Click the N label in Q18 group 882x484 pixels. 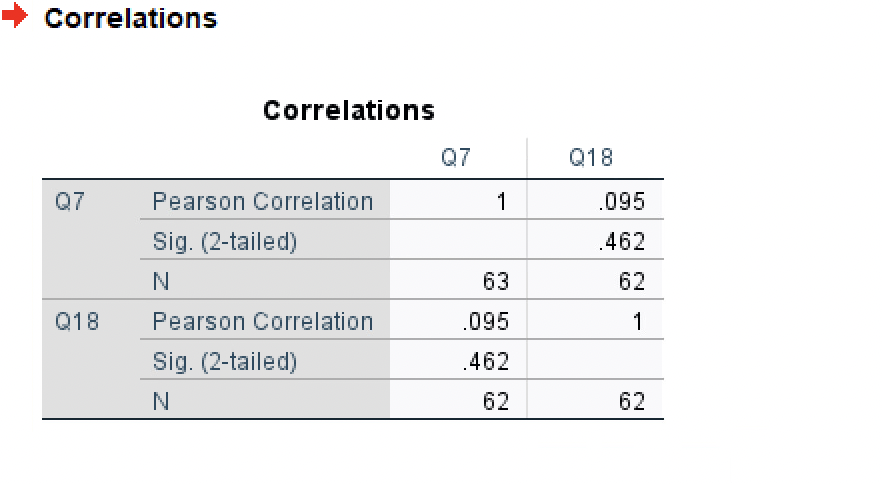(x=161, y=402)
